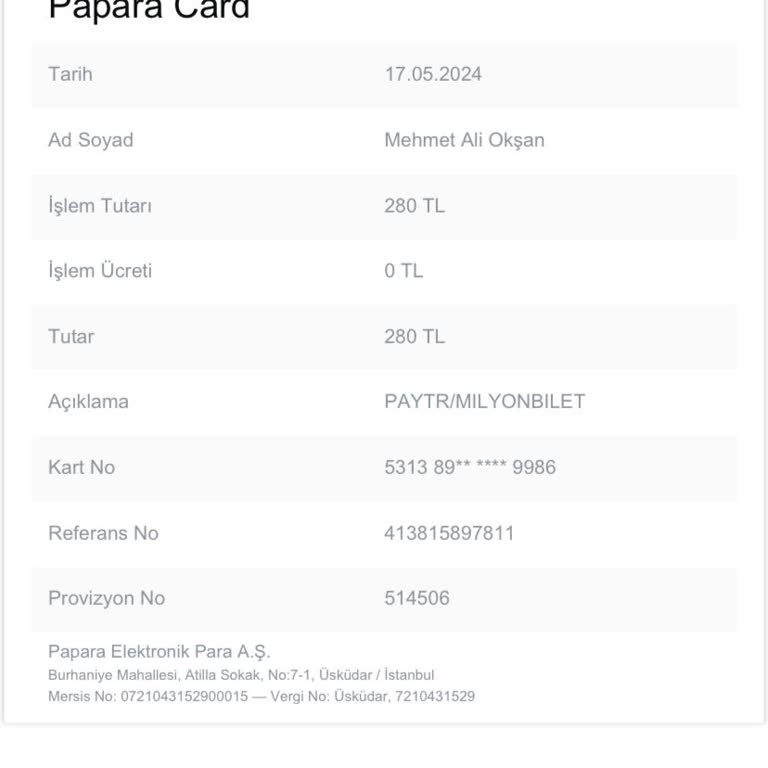The height and width of the screenshot is (768, 768).
Task: Click the Mersis No footer line
Action: point(261,696)
